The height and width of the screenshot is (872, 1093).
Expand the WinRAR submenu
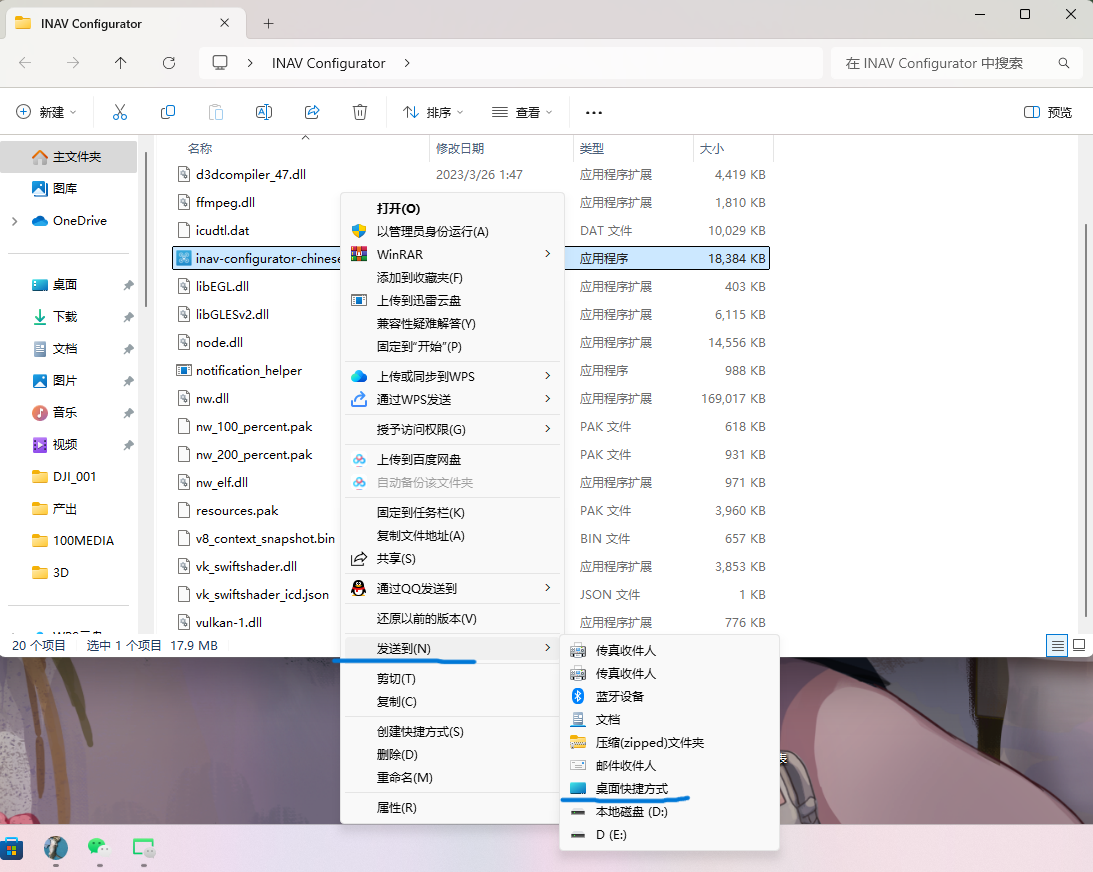point(548,254)
